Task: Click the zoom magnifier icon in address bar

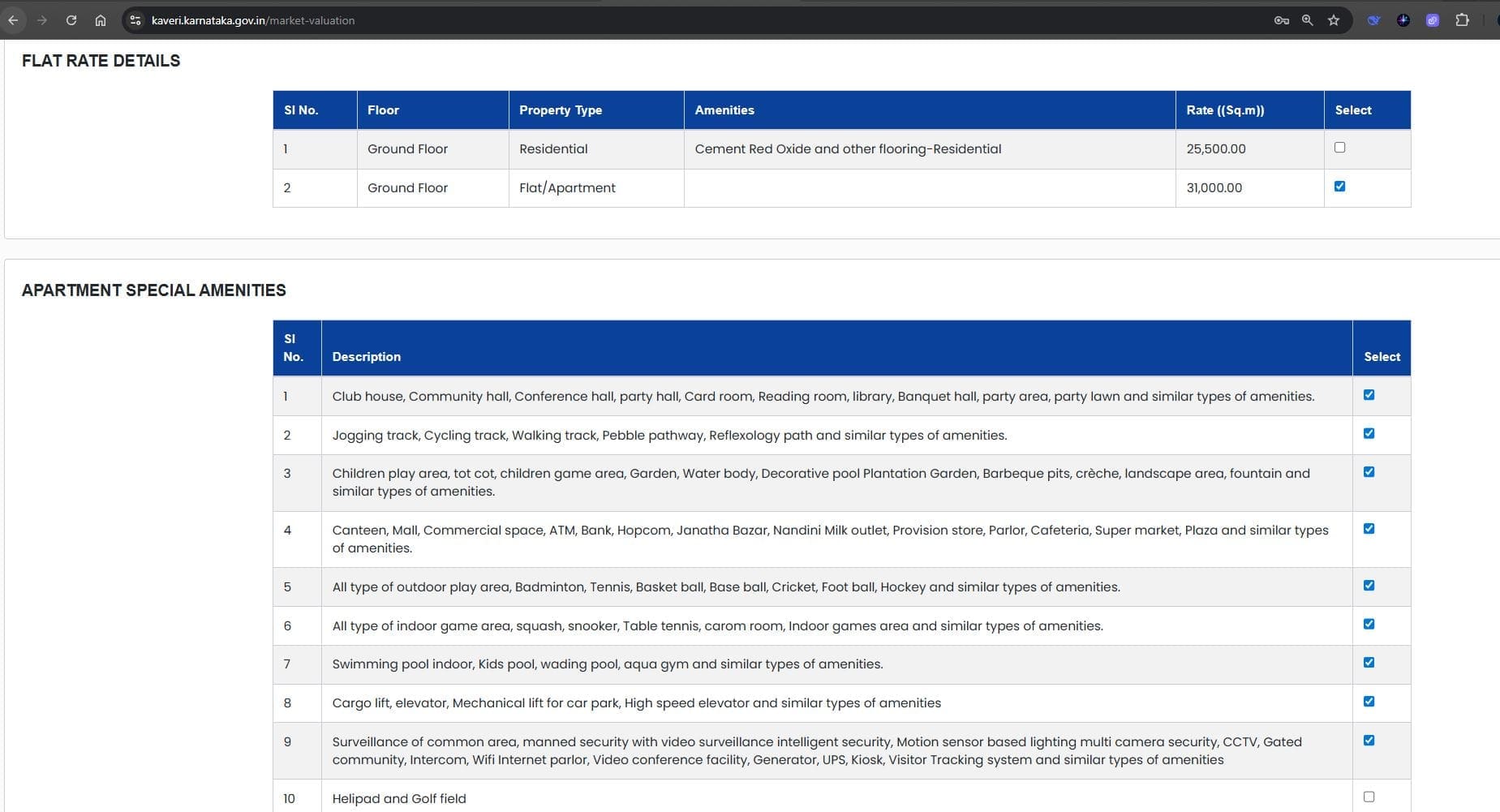Action: point(1307,20)
